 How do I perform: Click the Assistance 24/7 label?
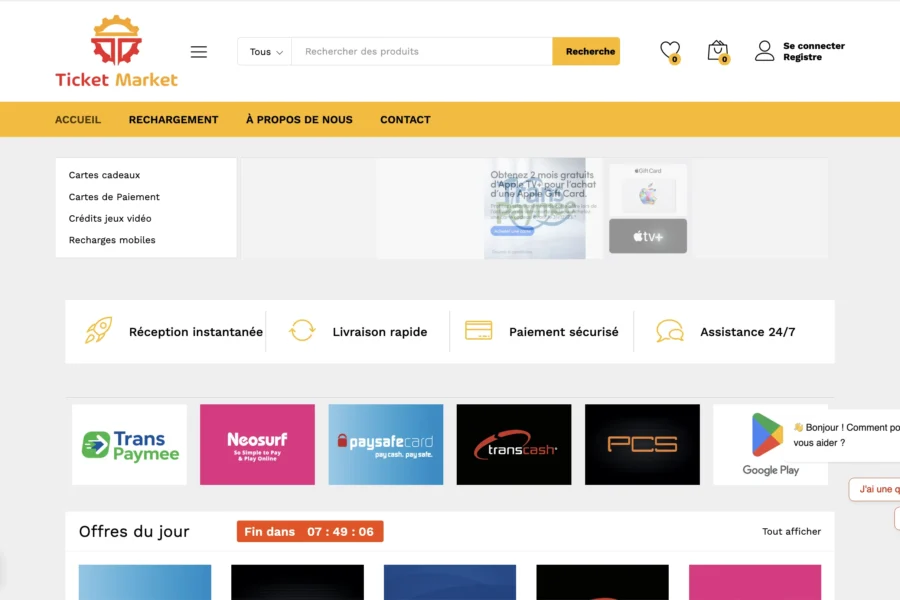click(747, 332)
